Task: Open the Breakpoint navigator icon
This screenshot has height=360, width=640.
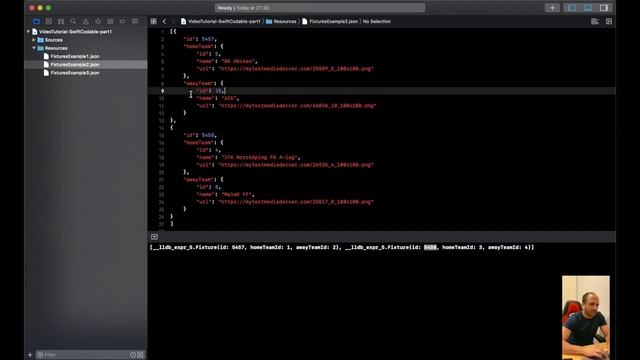Action: click(x=122, y=21)
